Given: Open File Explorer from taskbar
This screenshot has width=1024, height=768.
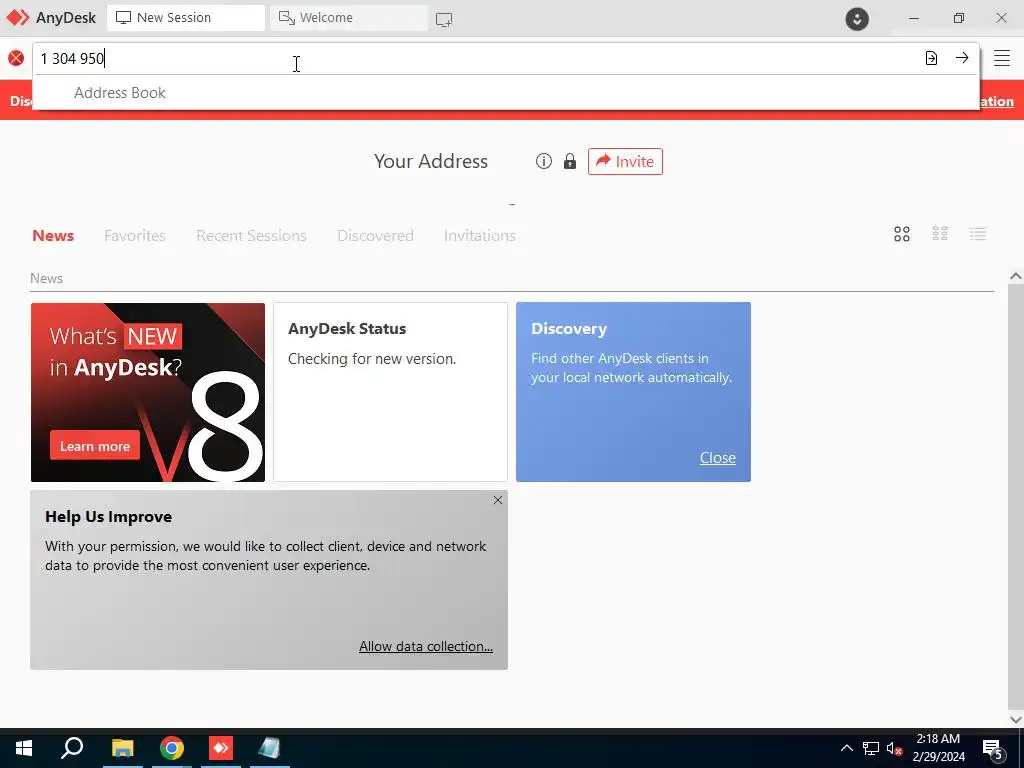Looking at the screenshot, I should tap(122, 748).
